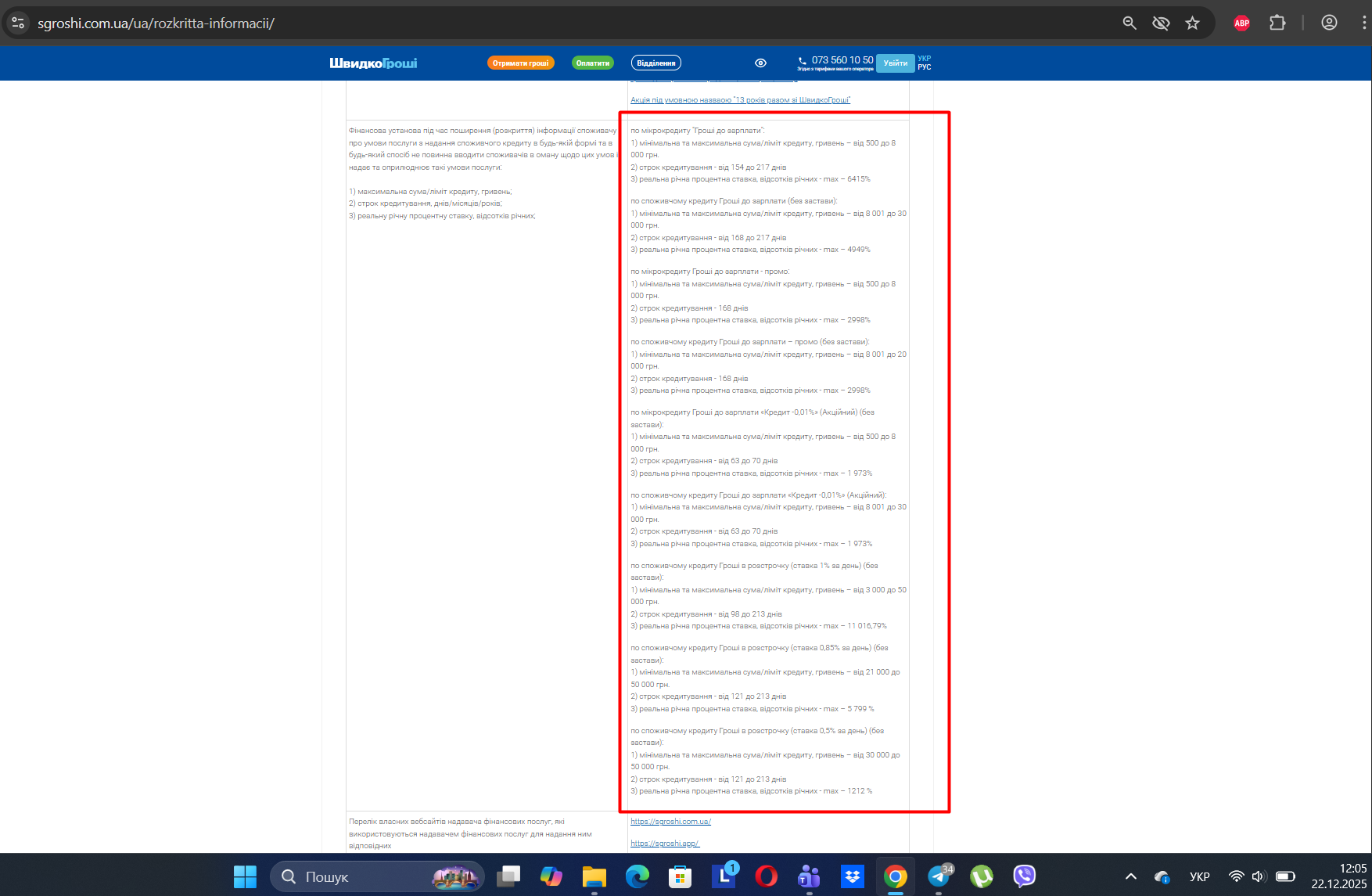Click the text with rate max – 4949%
This screenshot has height=896, width=1372.
(750, 250)
